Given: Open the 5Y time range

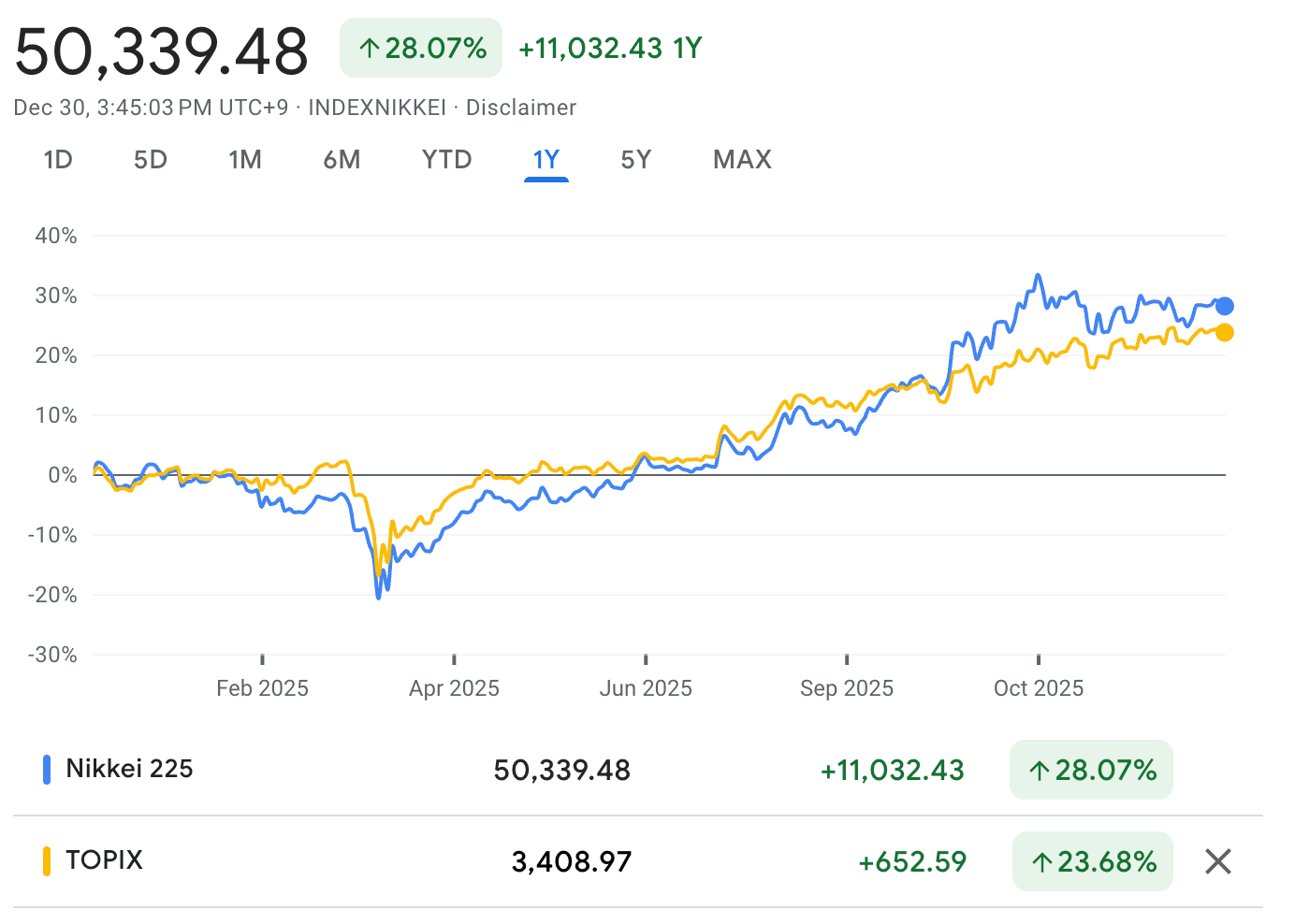Looking at the screenshot, I should pos(635,160).
